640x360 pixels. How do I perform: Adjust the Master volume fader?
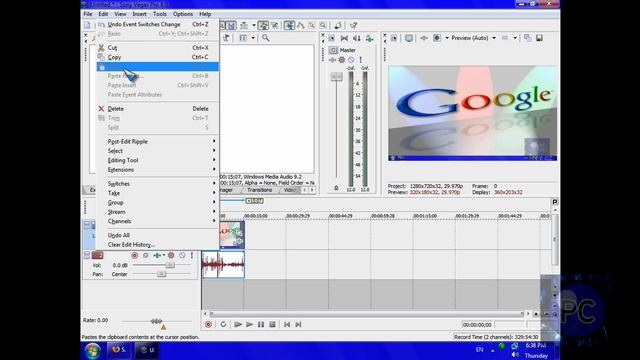coord(336,77)
